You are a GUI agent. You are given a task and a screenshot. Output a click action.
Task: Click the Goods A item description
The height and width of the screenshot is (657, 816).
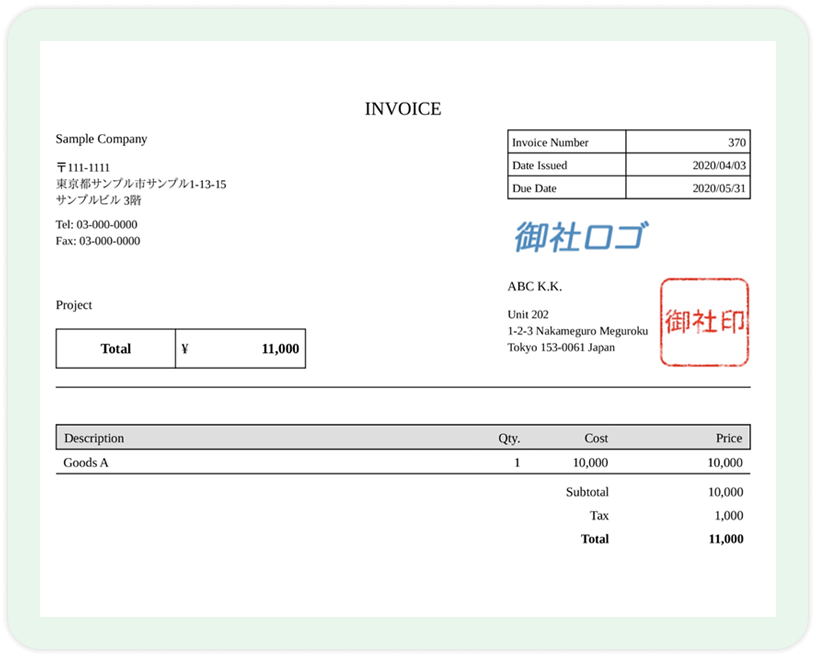(86, 462)
